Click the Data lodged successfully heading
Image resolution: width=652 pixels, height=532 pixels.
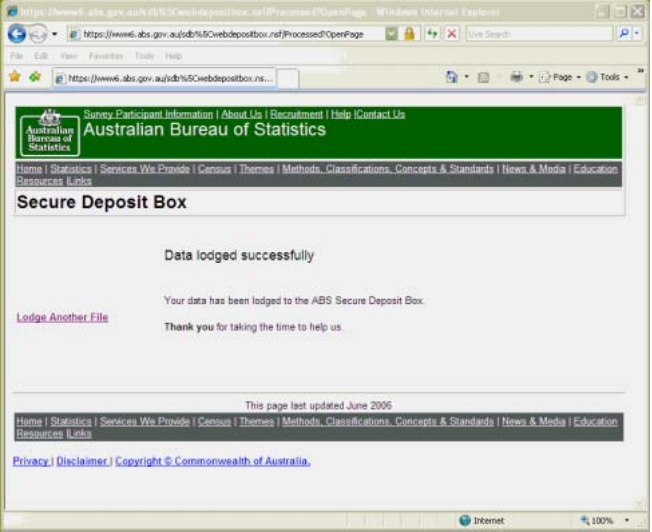tap(240, 255)
